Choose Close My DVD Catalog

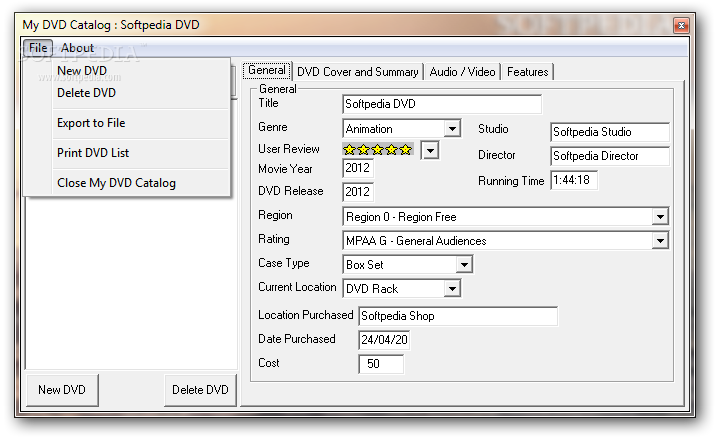pos(116,183)
